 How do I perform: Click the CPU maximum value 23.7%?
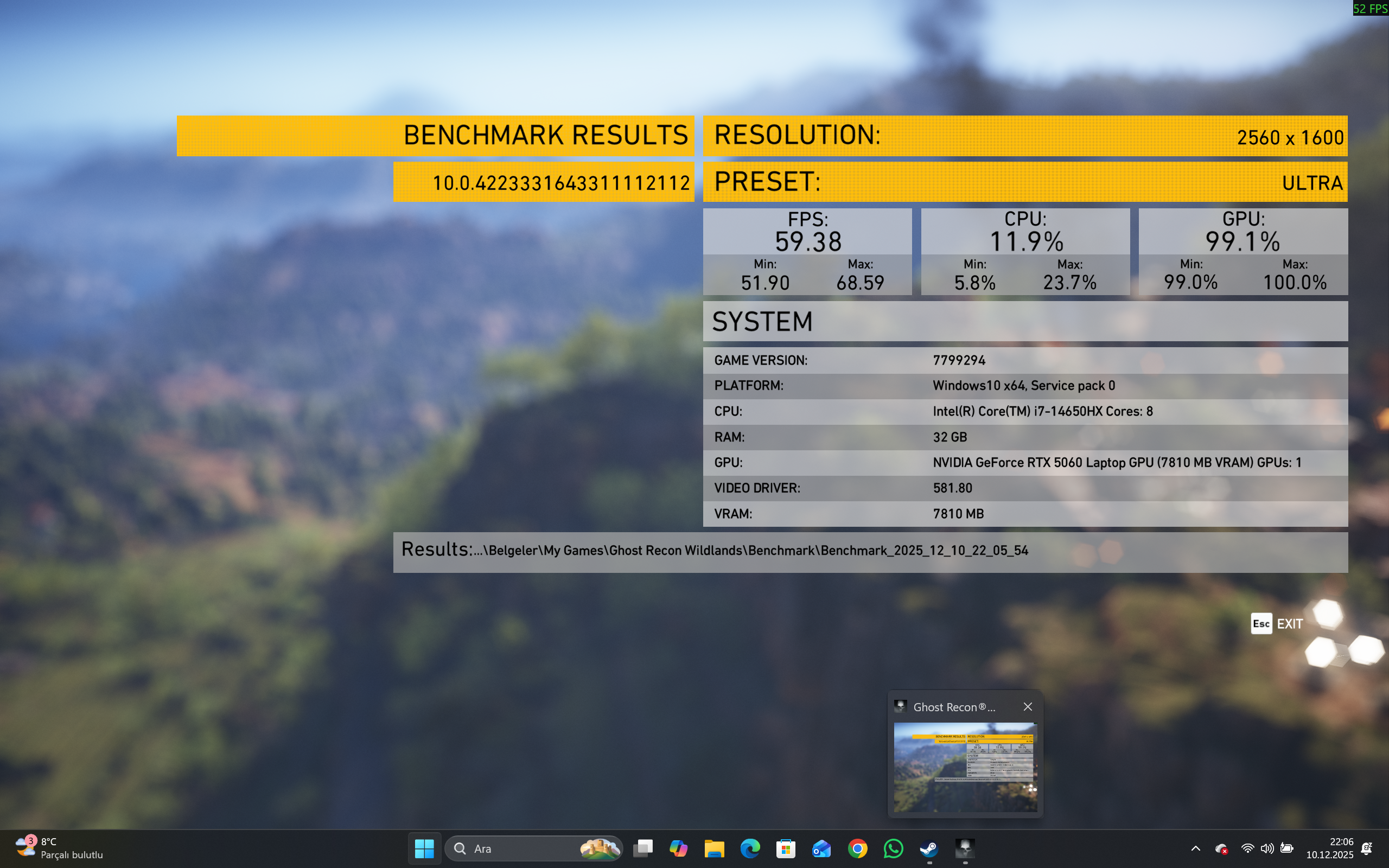click(x=1069, y=283)
